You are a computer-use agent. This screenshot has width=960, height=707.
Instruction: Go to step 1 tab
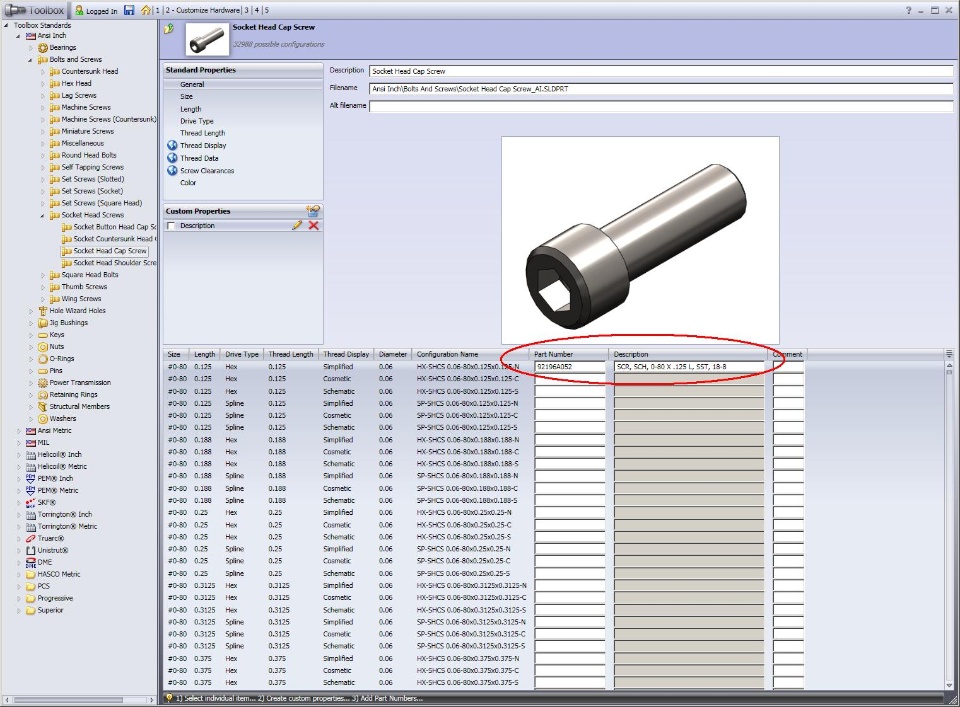[157, 10]
